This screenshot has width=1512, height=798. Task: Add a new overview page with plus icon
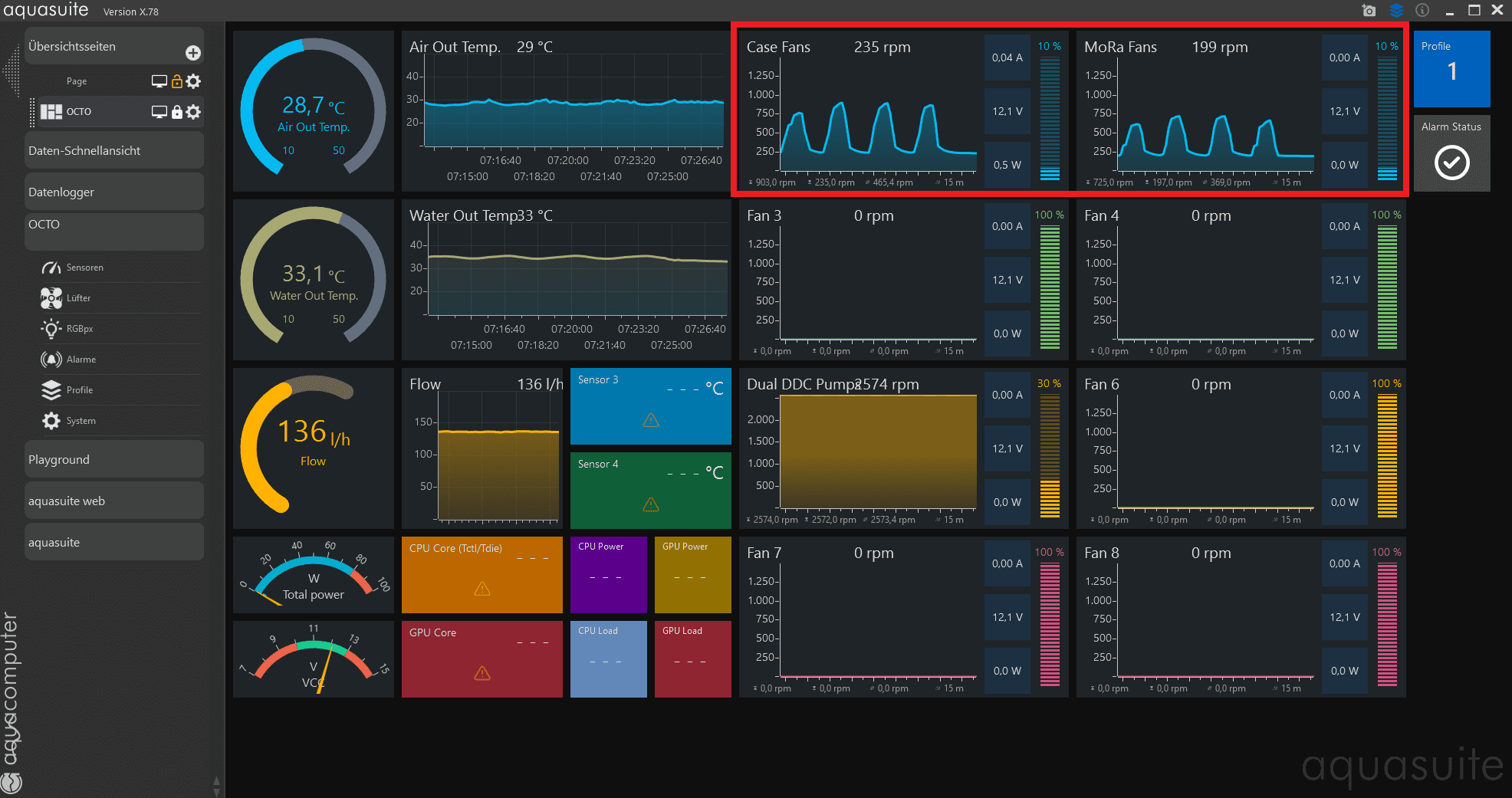pos(193,53)
